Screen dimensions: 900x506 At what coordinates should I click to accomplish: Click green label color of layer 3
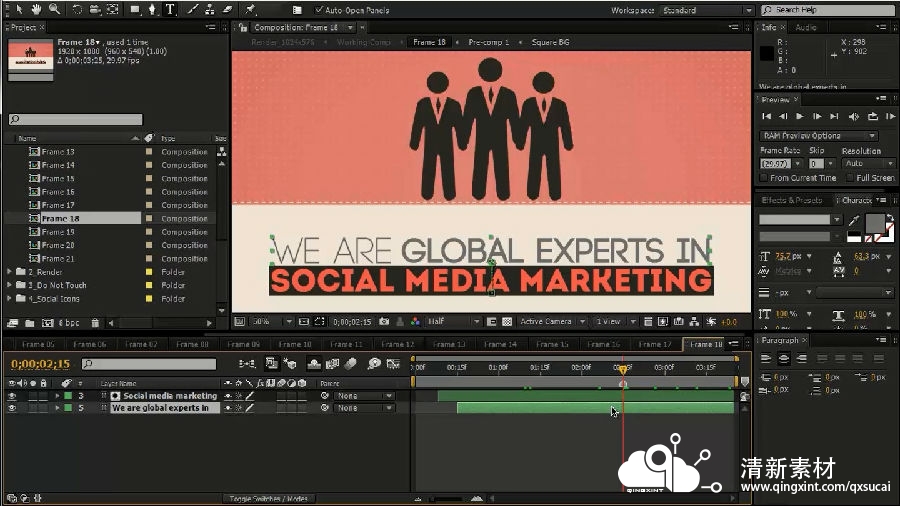pos(68,396)
